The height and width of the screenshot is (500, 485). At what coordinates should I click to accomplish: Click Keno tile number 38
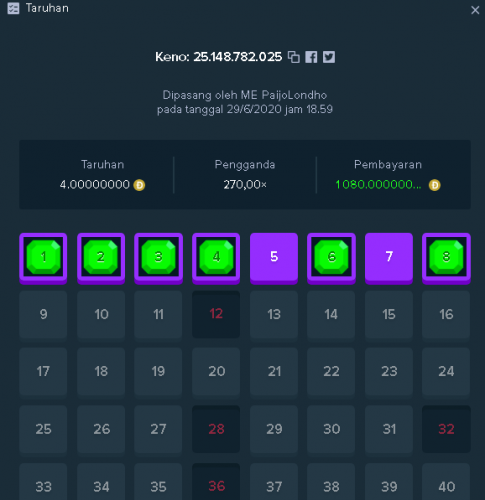point(331,482)
